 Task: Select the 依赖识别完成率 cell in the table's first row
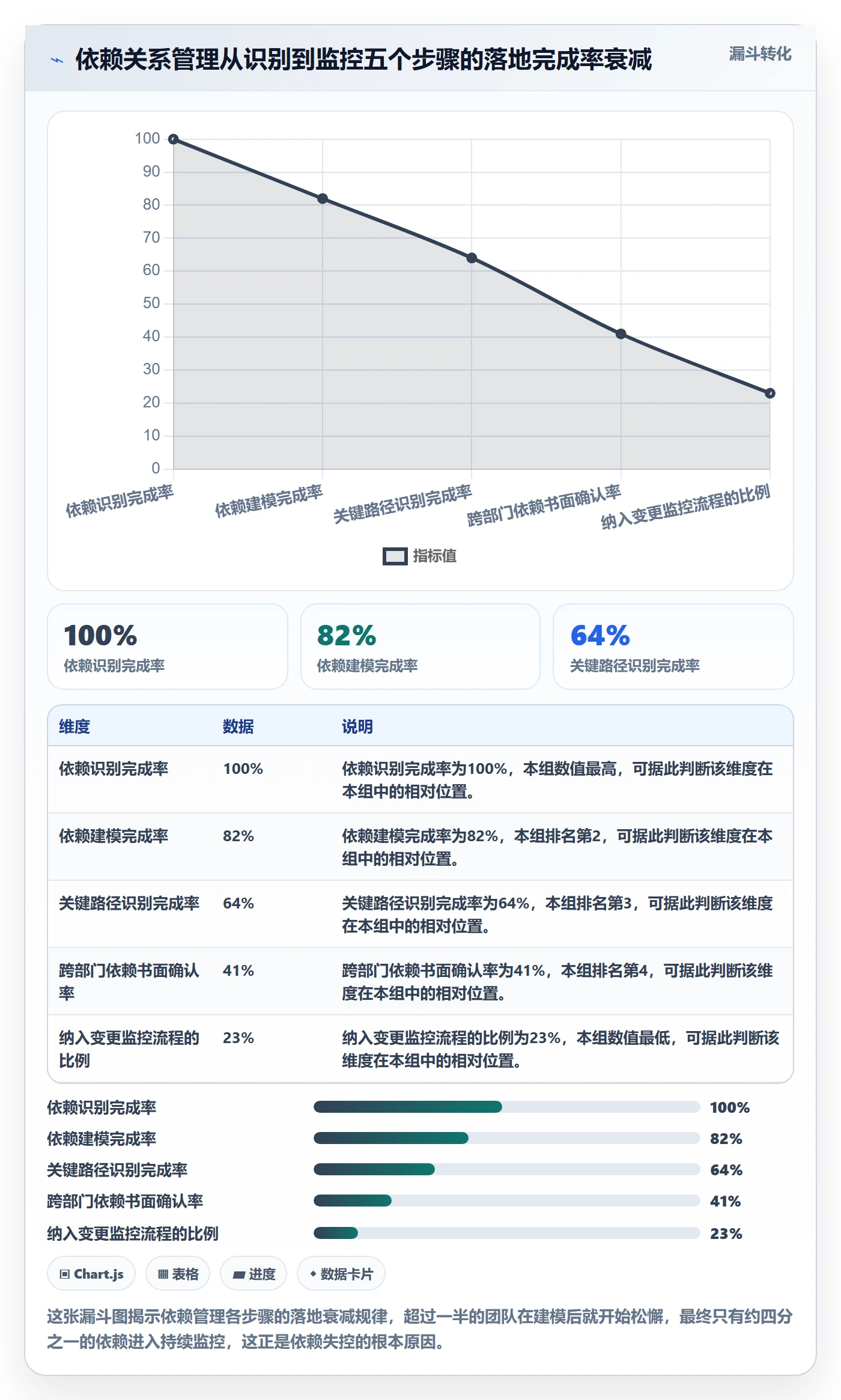coord(114,768)
